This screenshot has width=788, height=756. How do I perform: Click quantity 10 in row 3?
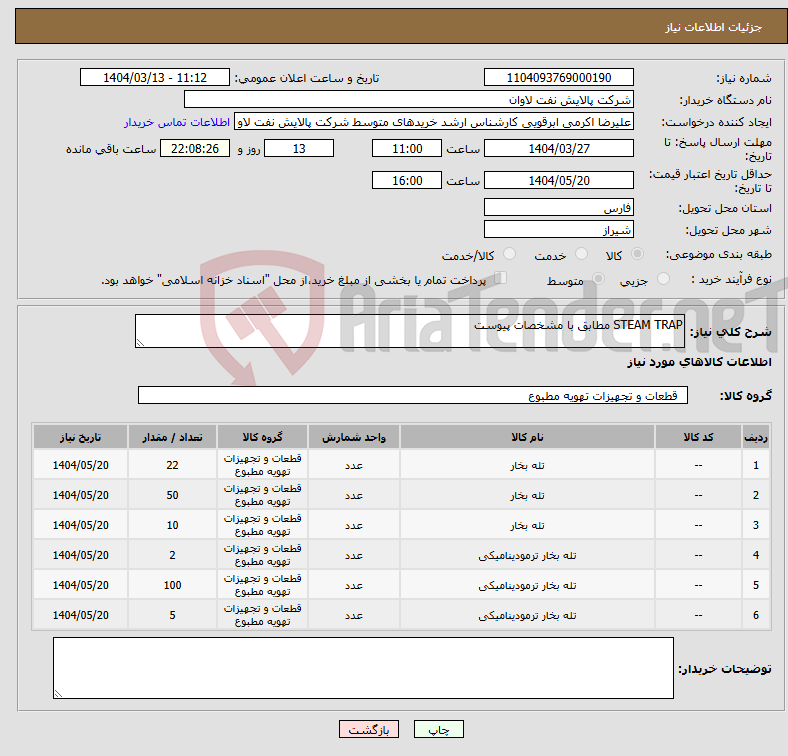[x=172, y=525]
